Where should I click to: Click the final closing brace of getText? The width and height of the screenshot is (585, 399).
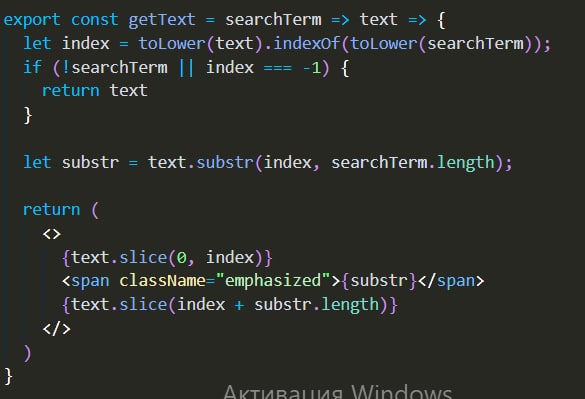(8, 376)
